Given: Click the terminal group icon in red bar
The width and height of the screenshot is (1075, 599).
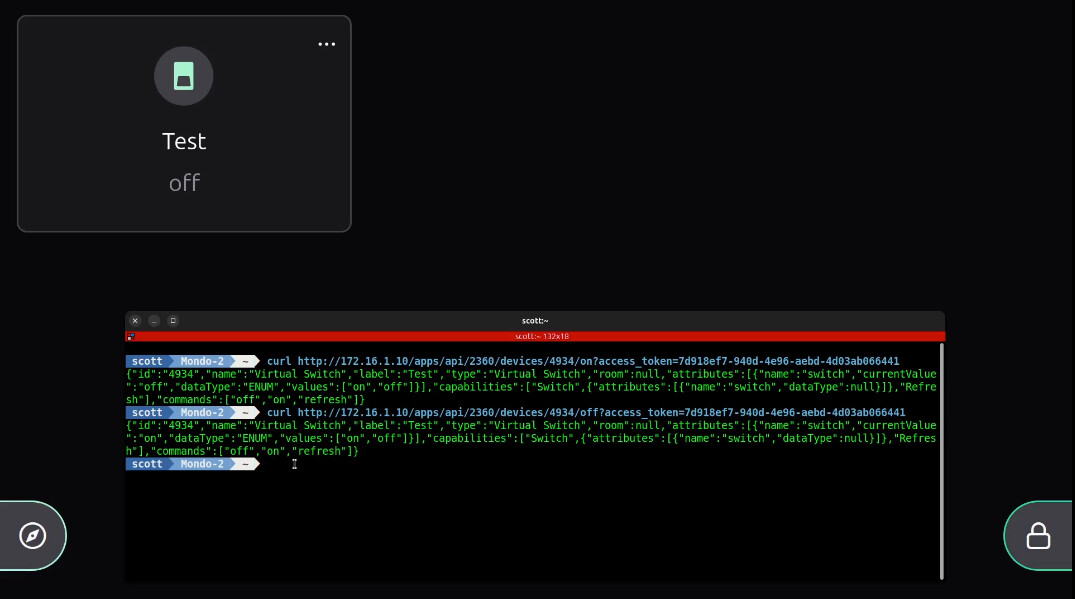Looking at the screenshot, I should 131,337.
